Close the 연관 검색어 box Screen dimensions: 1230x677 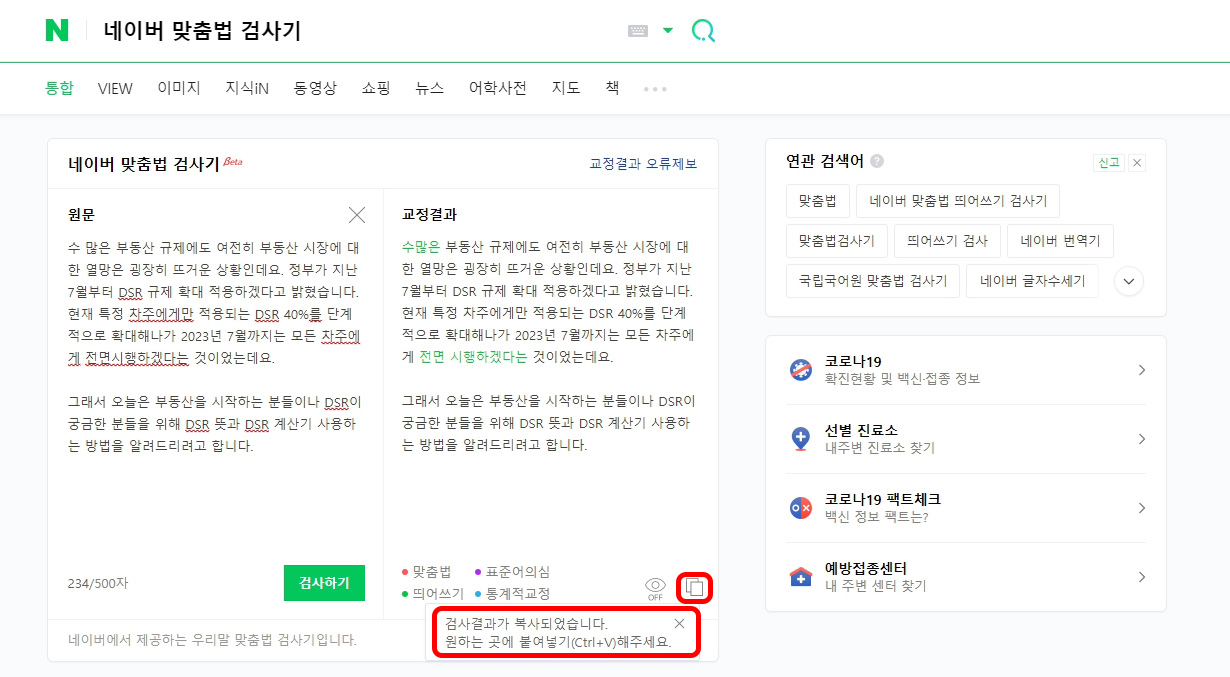pos(1137,163)
